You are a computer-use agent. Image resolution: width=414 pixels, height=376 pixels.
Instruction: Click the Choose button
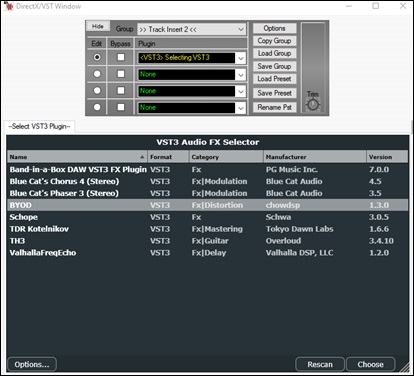(x=371, y=364)
